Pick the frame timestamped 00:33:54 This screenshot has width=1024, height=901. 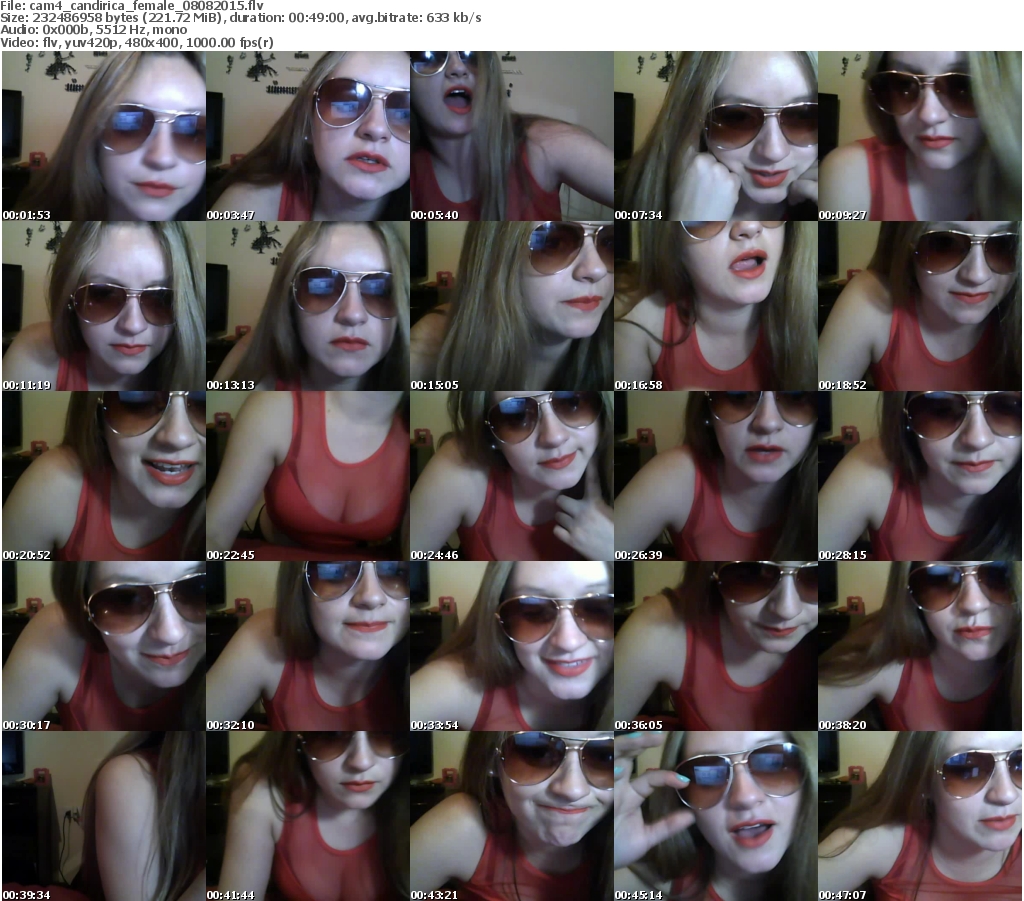pyautogui.click(x=511, y=646)
